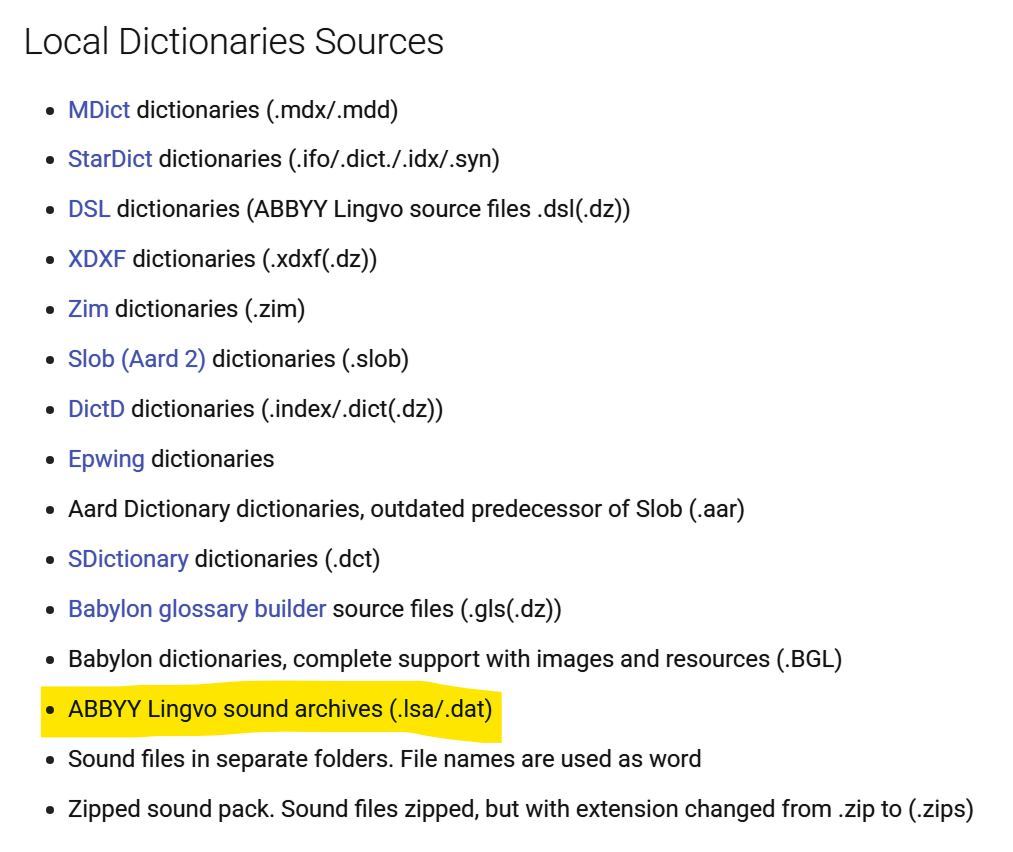Screen dimensions: 1013x852
Task: Click the Aard Dictionary outdated predecessor line
Action: click(x=405, y=509)
